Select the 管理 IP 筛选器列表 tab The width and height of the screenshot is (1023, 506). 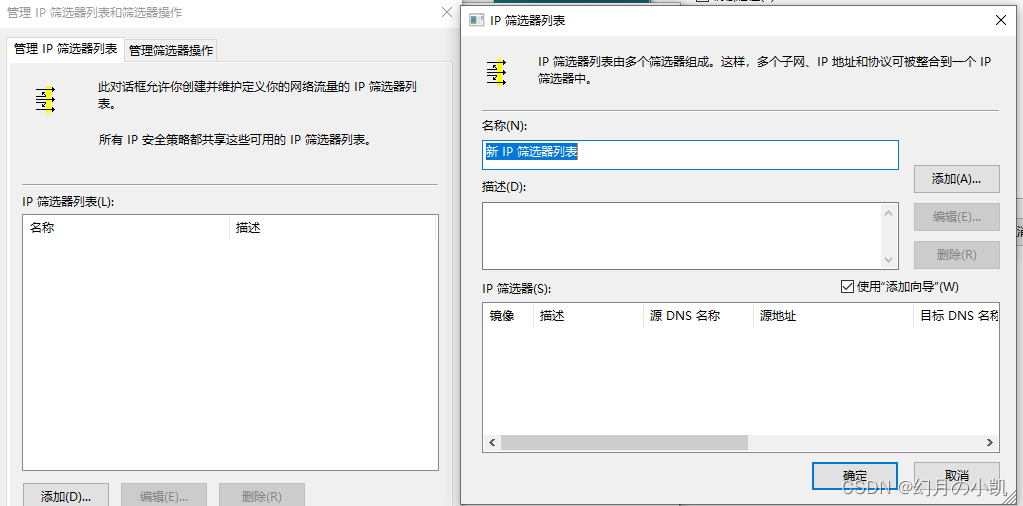coord(65,49)
